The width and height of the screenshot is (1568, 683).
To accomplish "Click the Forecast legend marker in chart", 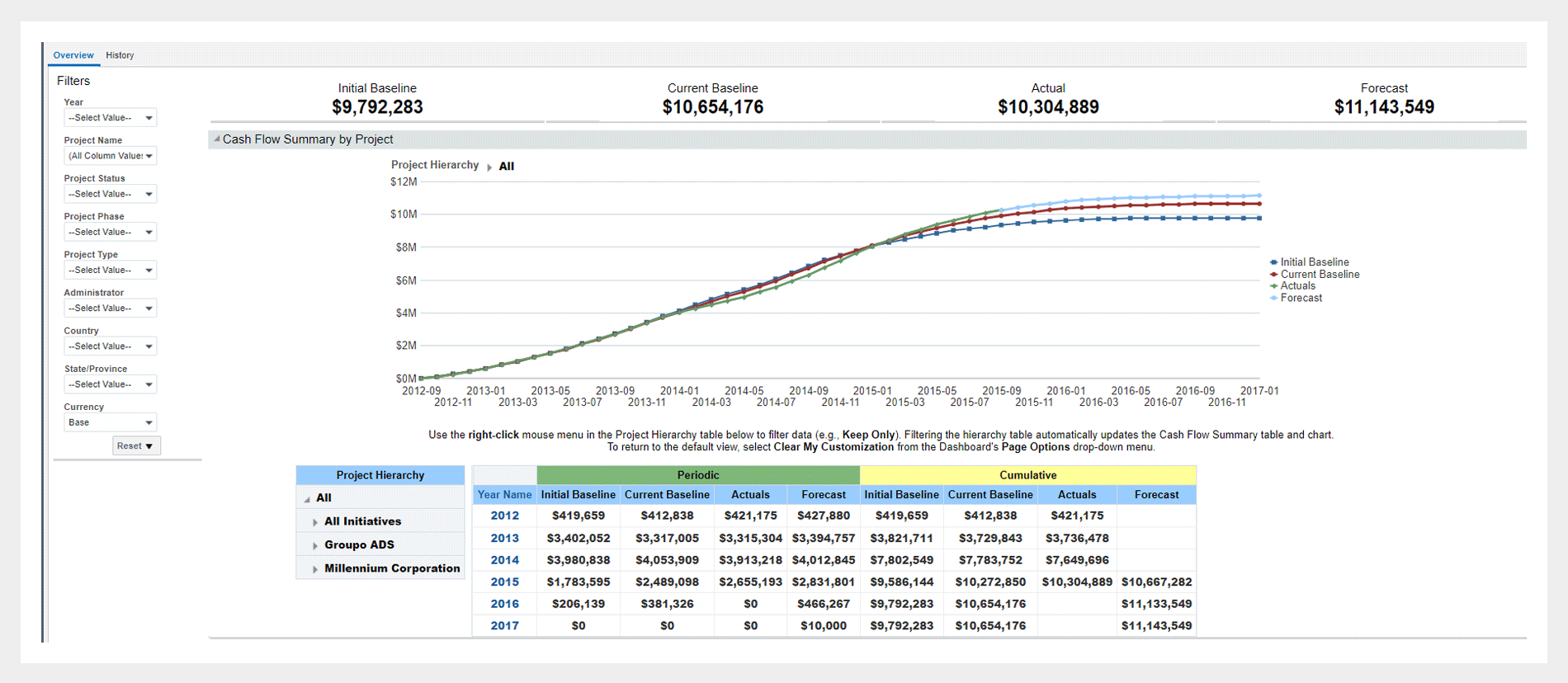I will 1274,298.
